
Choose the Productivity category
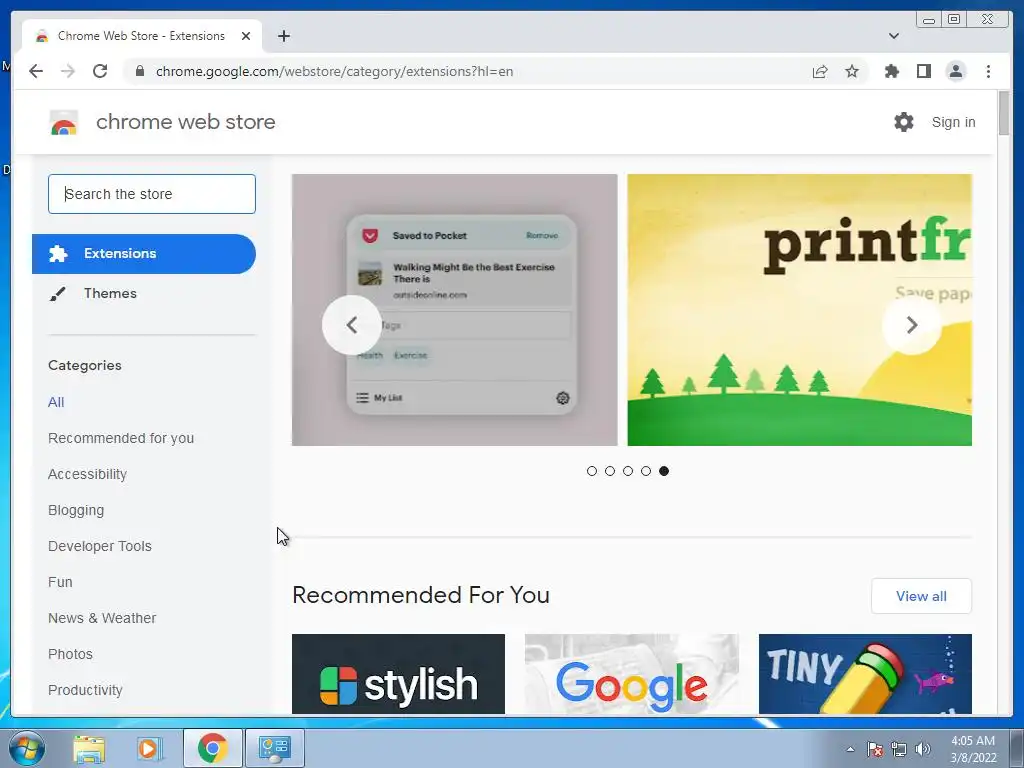point(86,690)
